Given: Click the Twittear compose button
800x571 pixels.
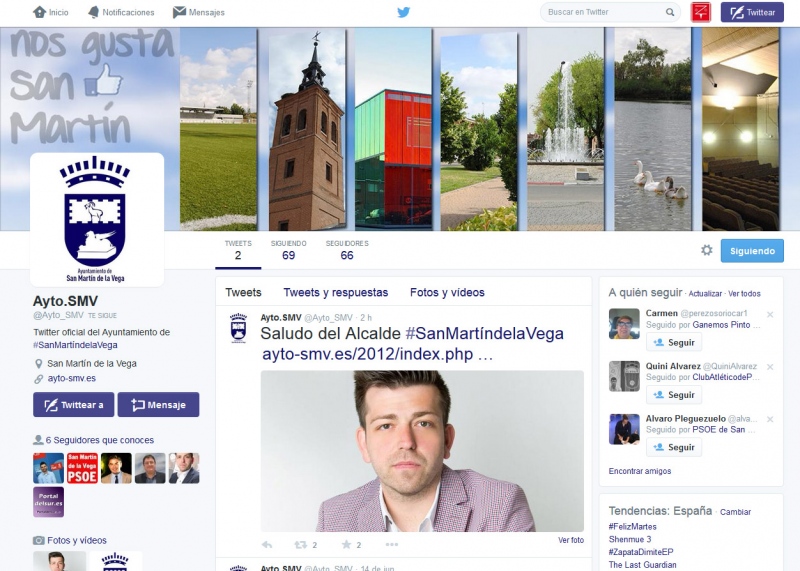Looking at the screenshot, I should click(x=752, y=12).
